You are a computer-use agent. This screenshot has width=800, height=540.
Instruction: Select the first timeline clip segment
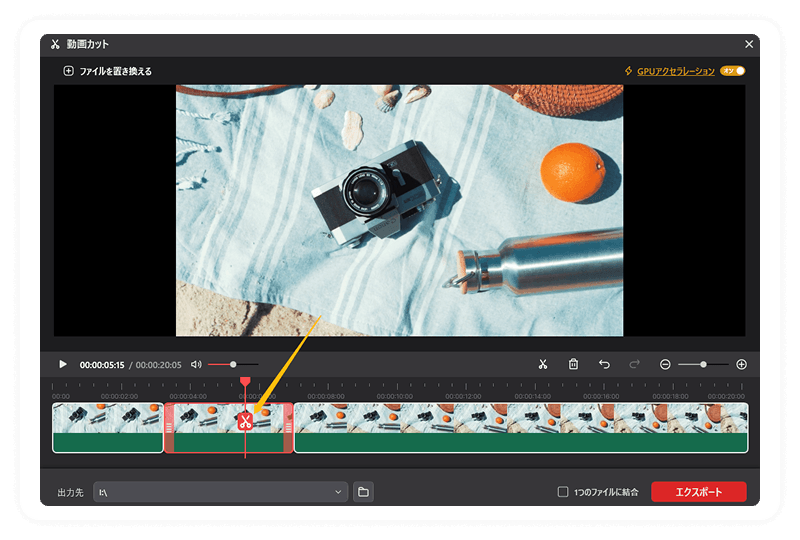click(x=108, y=428)
